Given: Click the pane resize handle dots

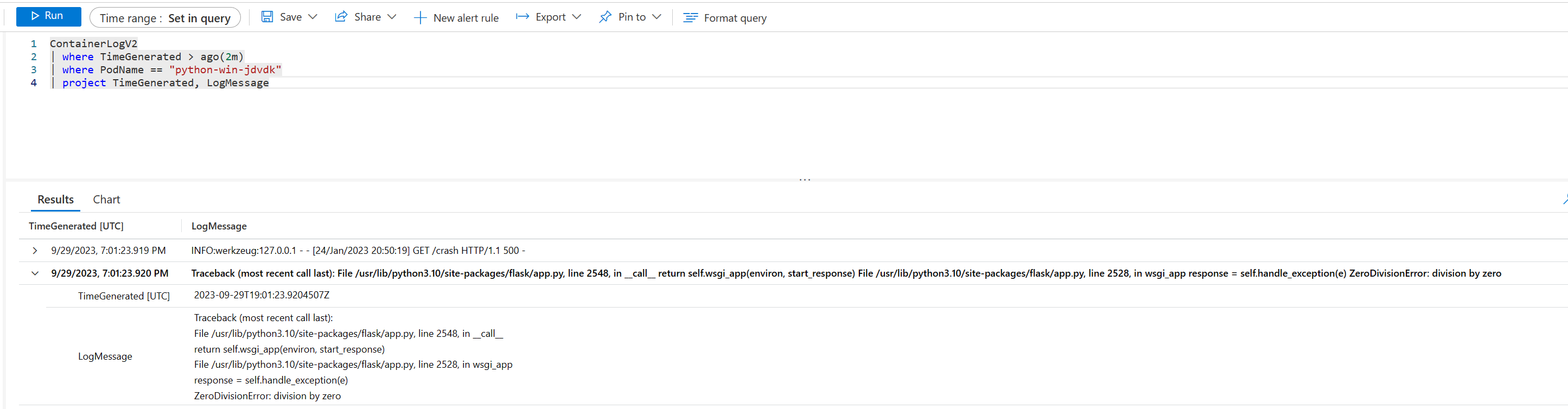Looking at the screenshot, I should tap(805, 180).
